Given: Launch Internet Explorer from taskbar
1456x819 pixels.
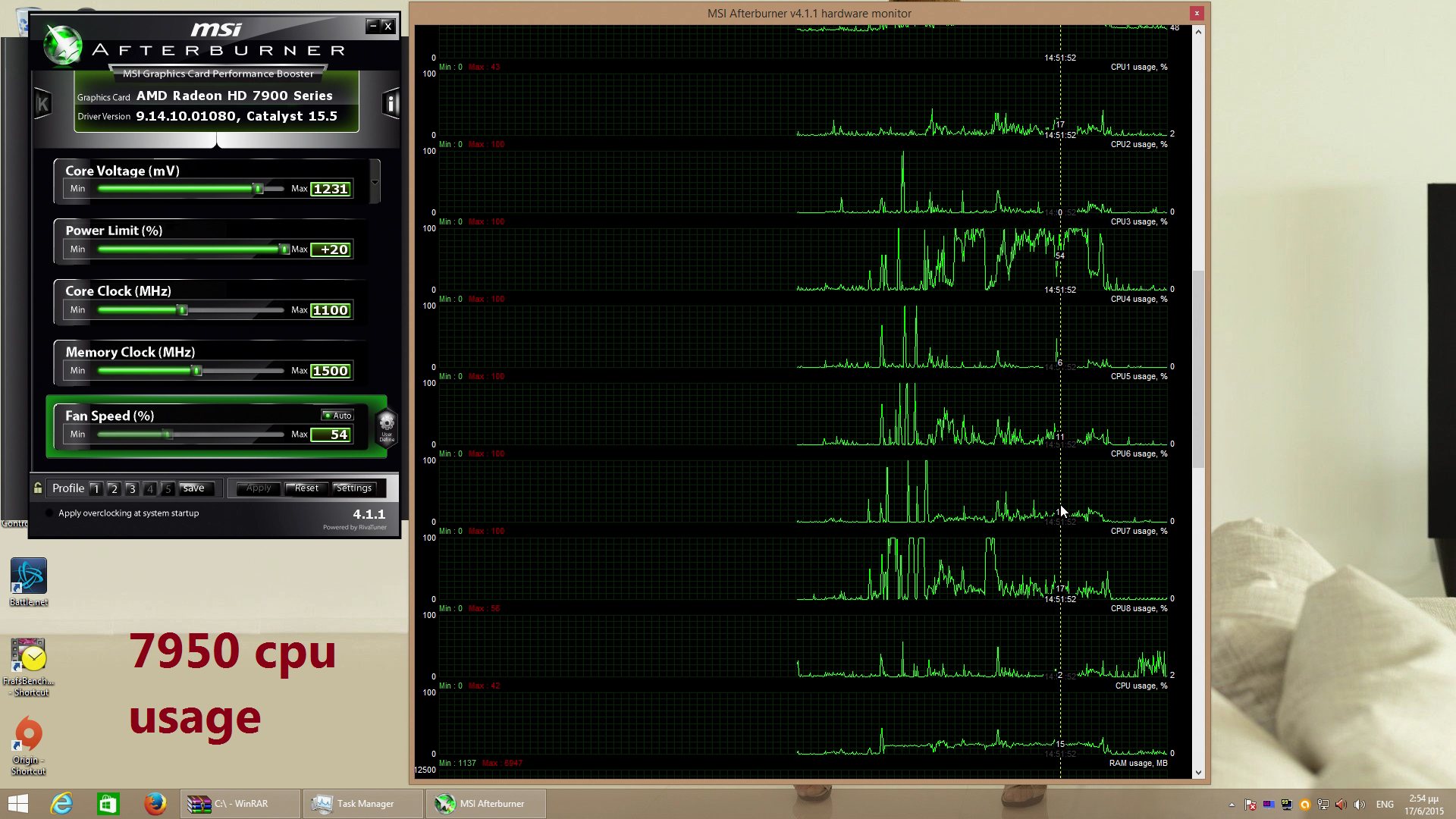Looking at the screenshot, I should 61,804.
